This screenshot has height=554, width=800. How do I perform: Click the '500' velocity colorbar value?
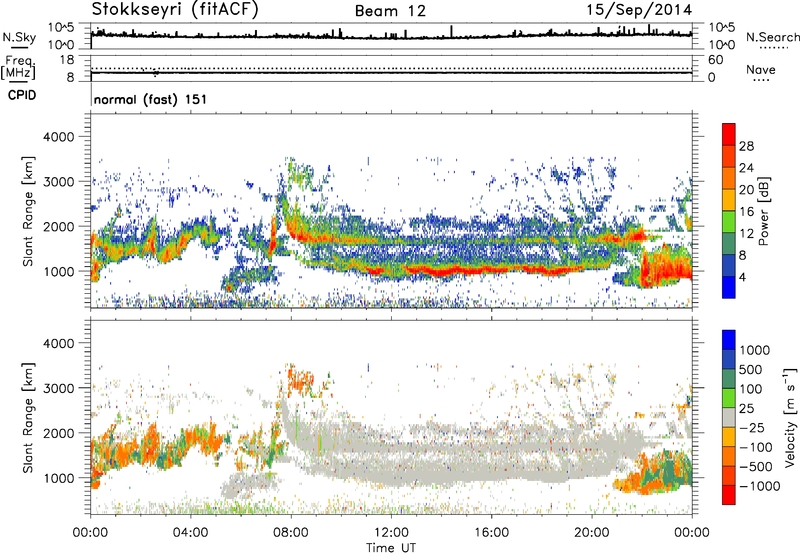[x=753, y=370]
